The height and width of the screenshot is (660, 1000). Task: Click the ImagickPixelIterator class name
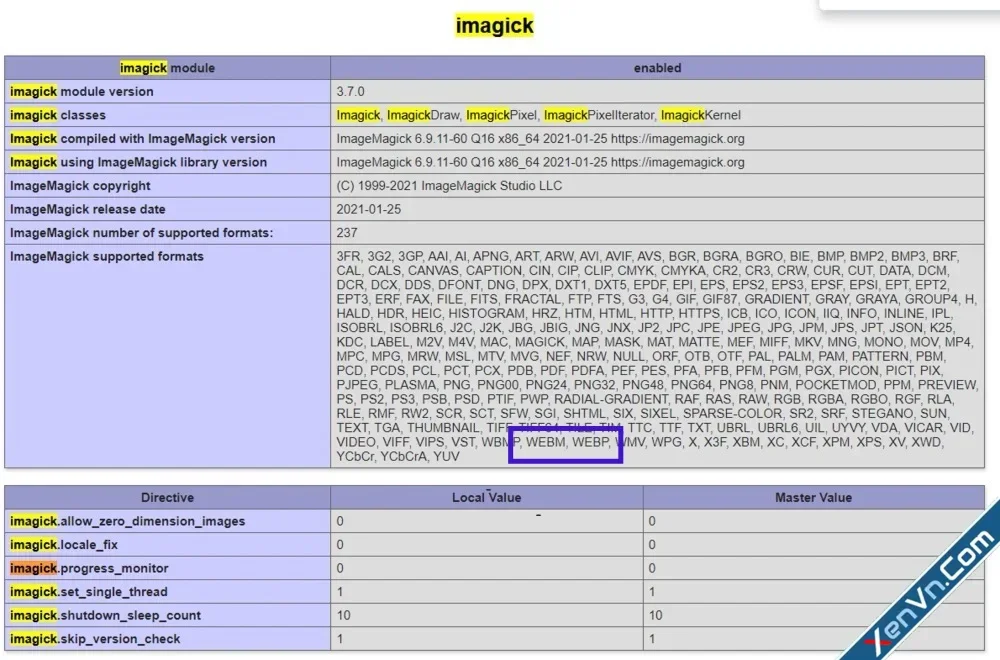(x=599, y=115)
